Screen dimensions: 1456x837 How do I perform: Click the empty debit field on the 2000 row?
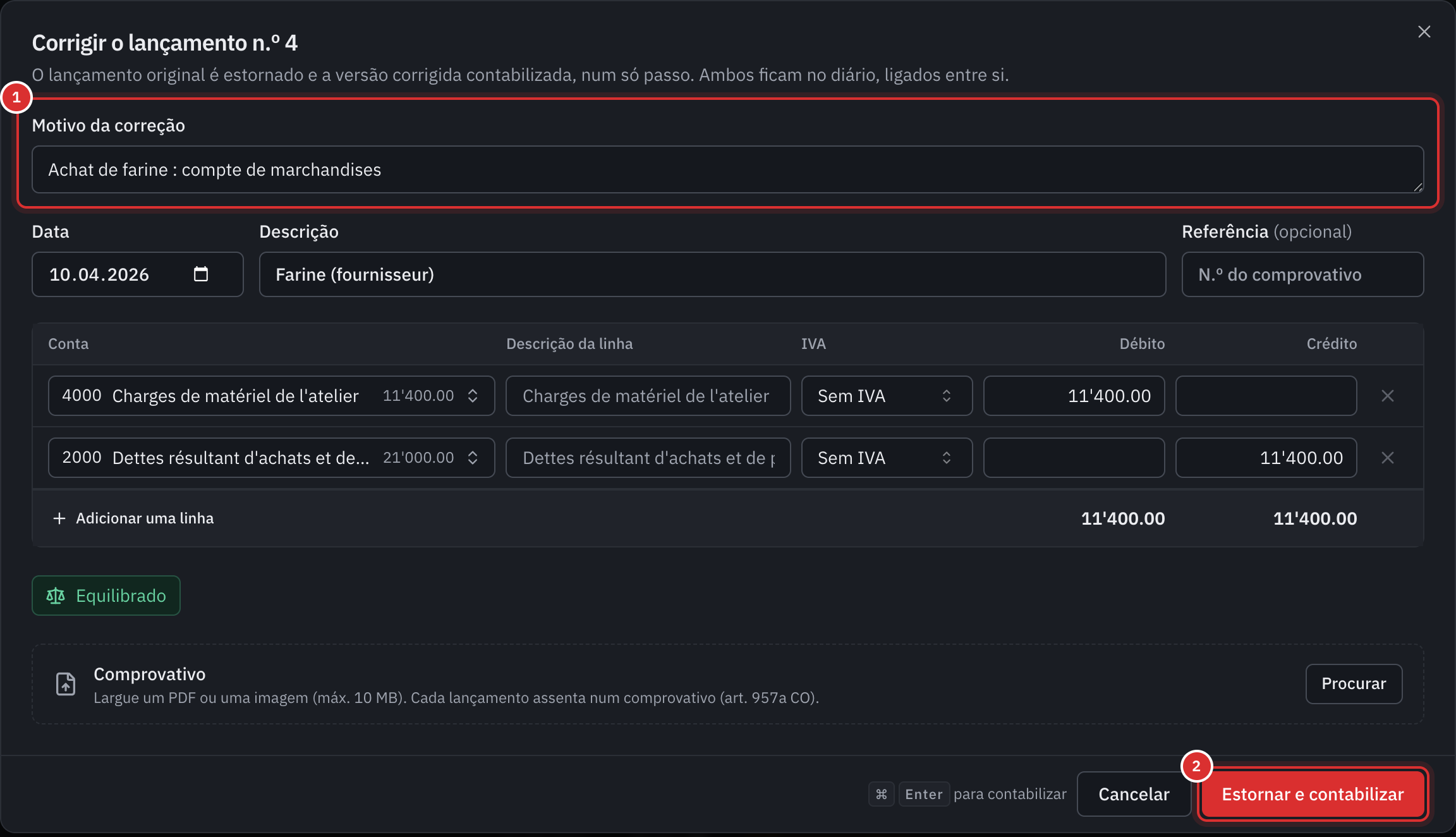coord(1074,458)
